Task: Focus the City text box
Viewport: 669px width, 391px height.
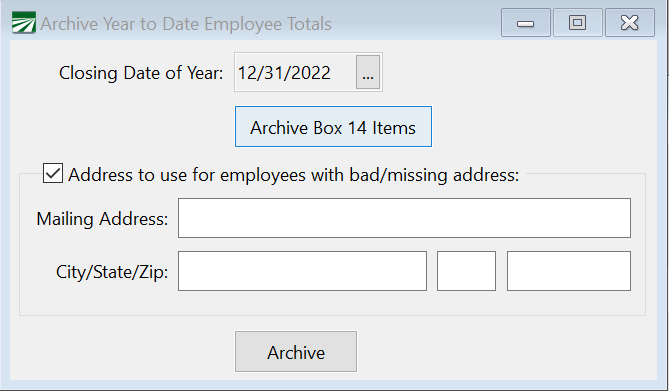Action: [x=303, y=271]
